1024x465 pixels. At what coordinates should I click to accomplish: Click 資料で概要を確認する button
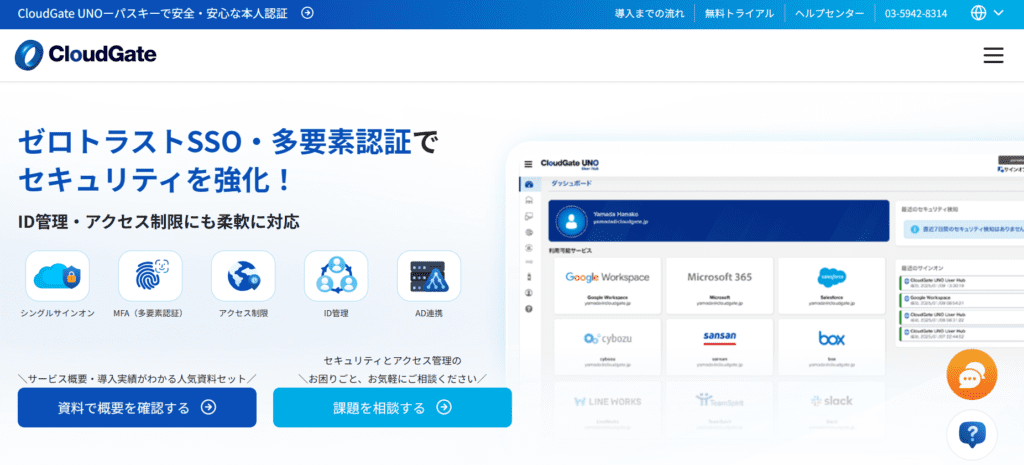137,408
